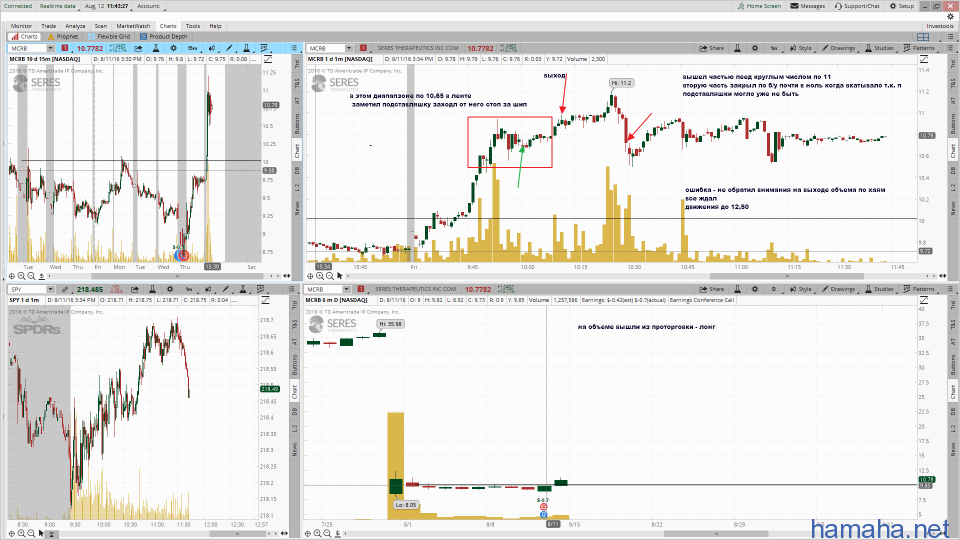Viewport: 960px width, 540px height.
Task: Click the red clipboard link icon next to MCRB 15m symbol
Action: click(65, 48)
